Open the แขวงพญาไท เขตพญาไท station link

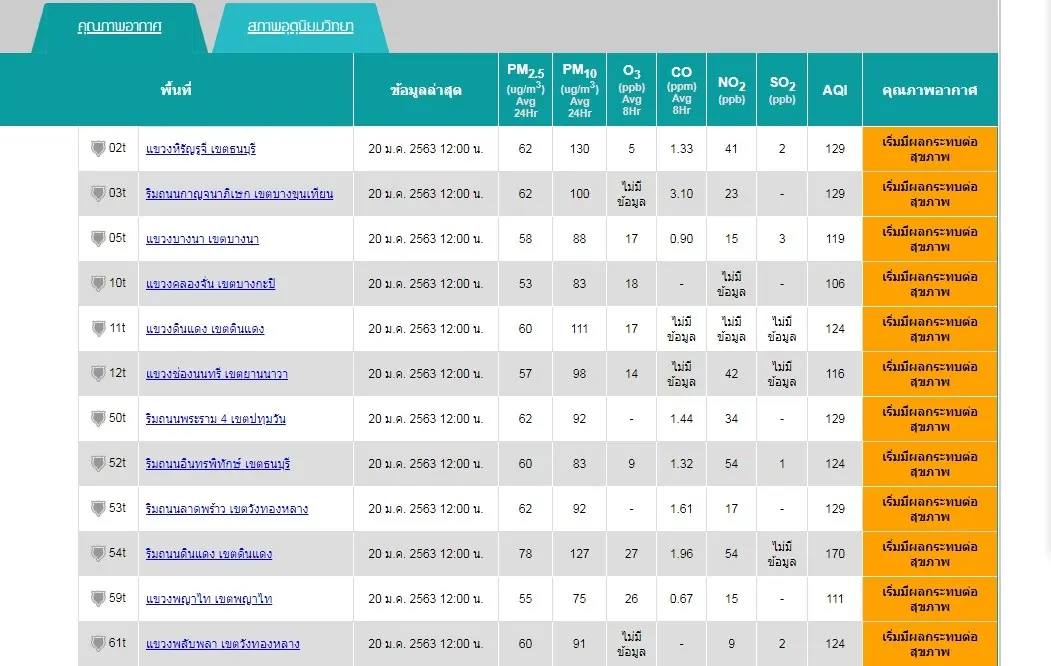208,599
